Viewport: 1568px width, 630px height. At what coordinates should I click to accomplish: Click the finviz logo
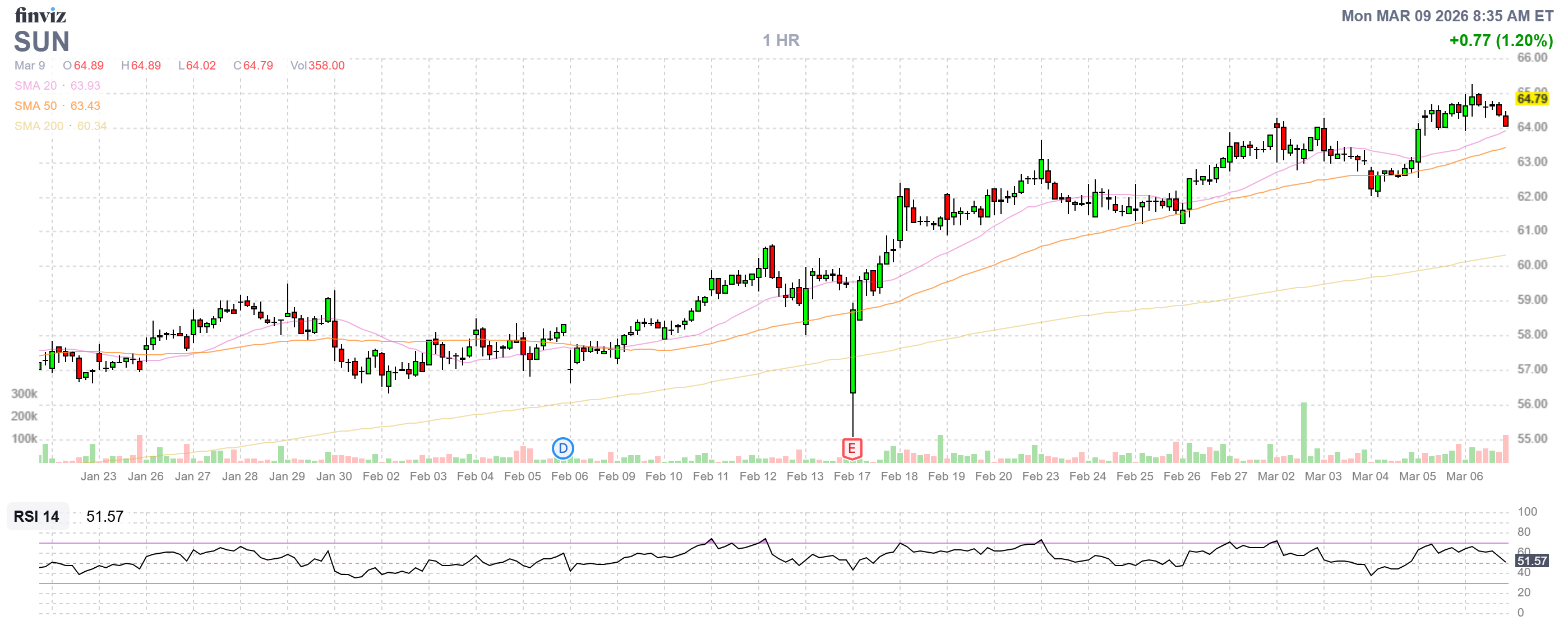click(x=40, y=15)
